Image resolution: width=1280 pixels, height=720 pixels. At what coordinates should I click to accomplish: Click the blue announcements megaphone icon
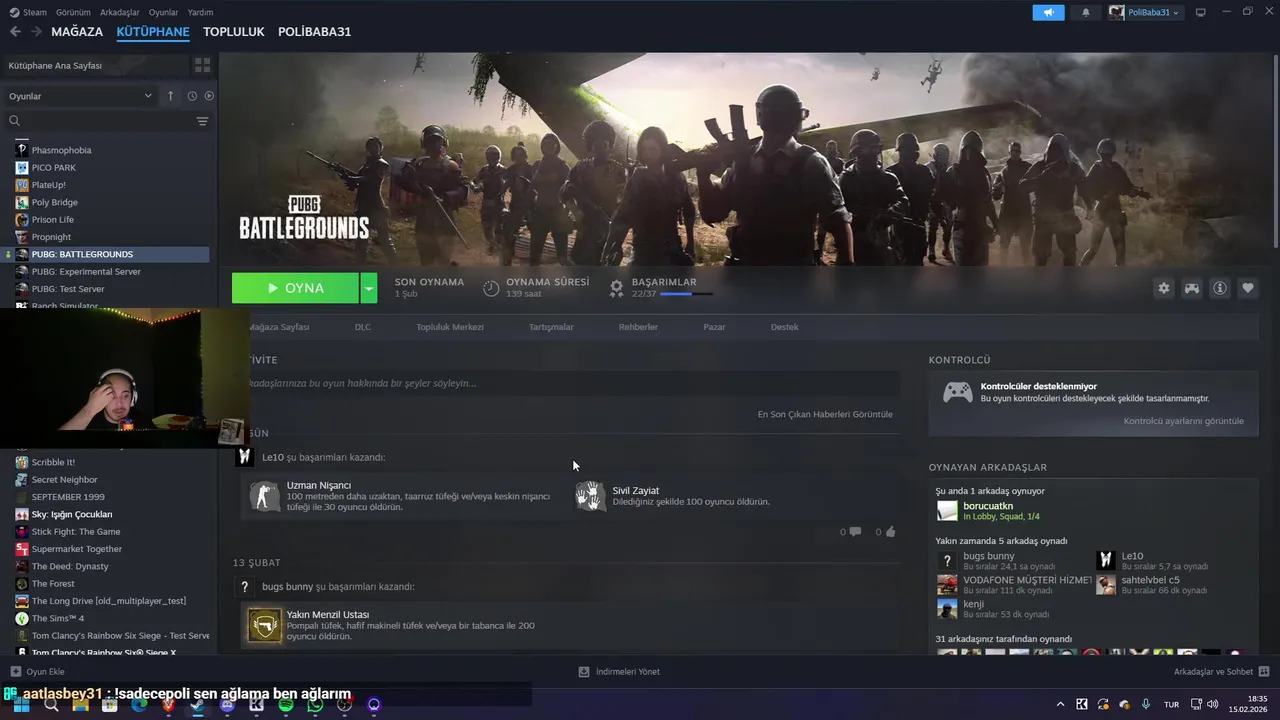(1049, 12)
